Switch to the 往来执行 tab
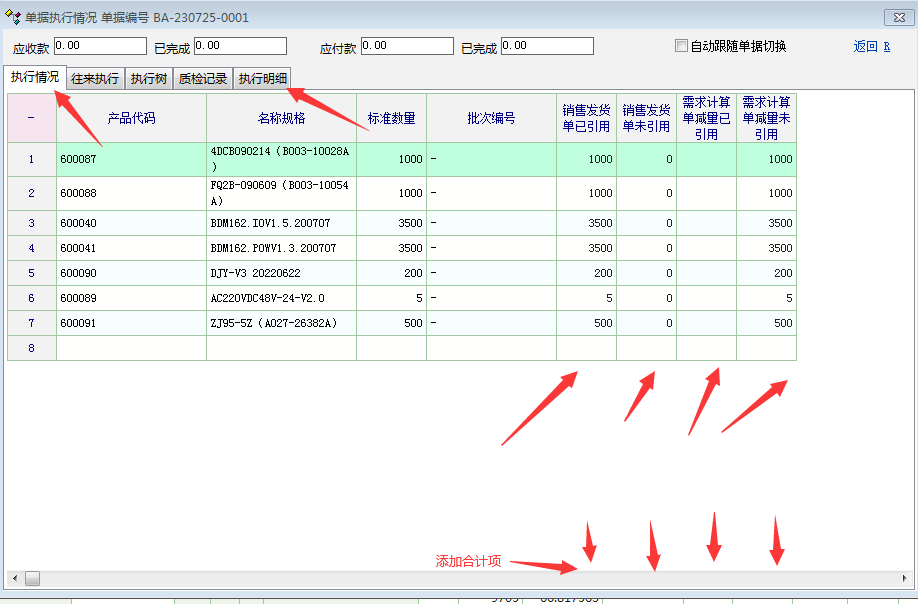 click(95, 79)
